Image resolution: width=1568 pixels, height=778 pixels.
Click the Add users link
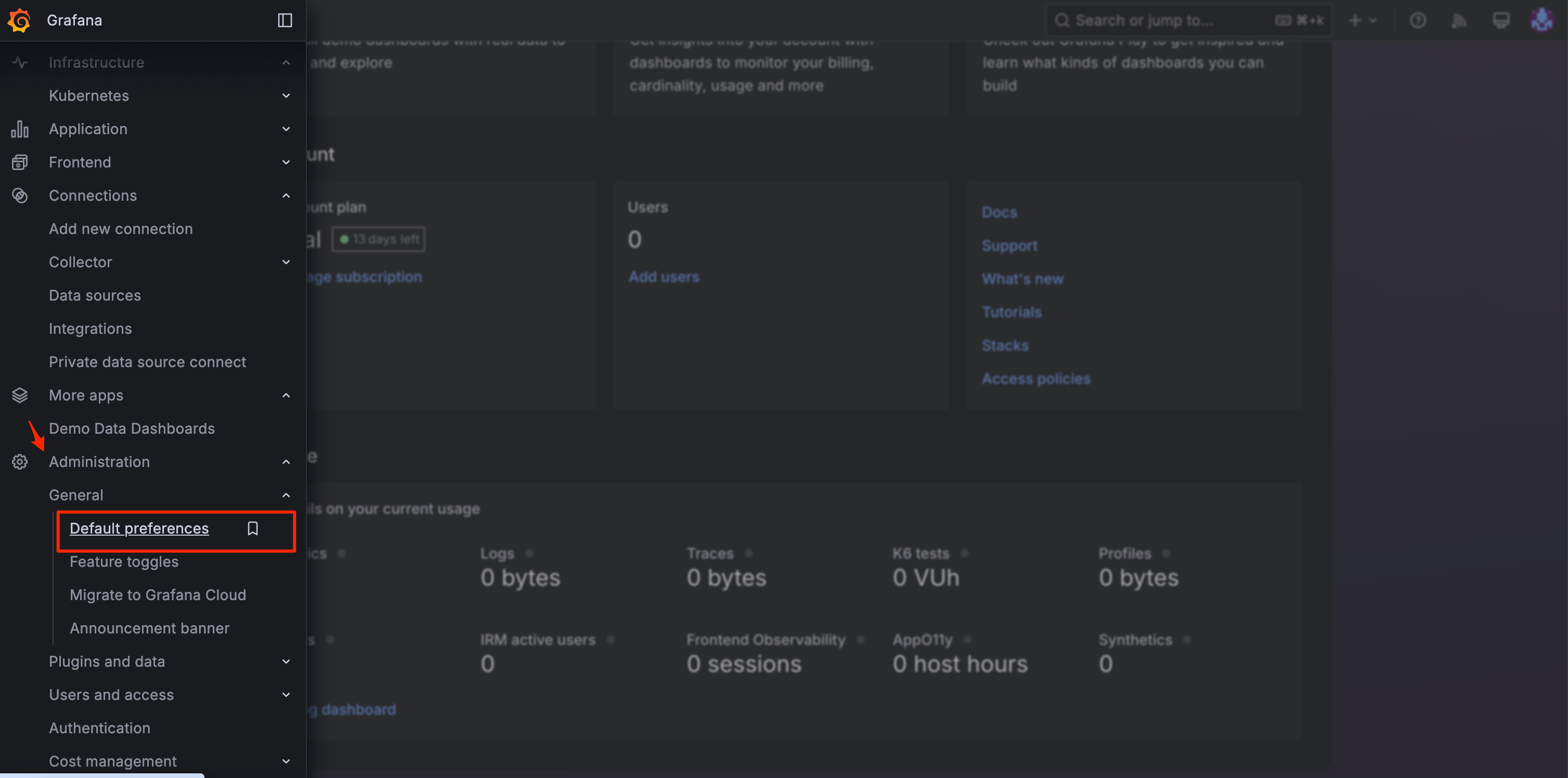(x=663, y=277)
